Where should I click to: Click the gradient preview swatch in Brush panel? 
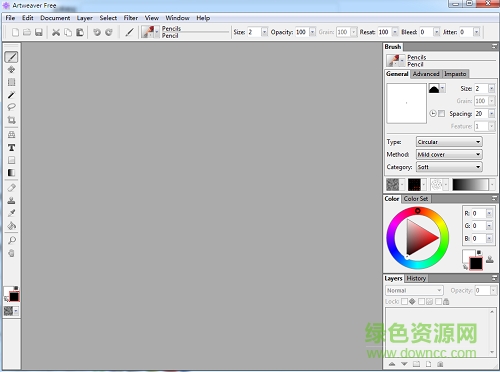(x=470, y=184)
